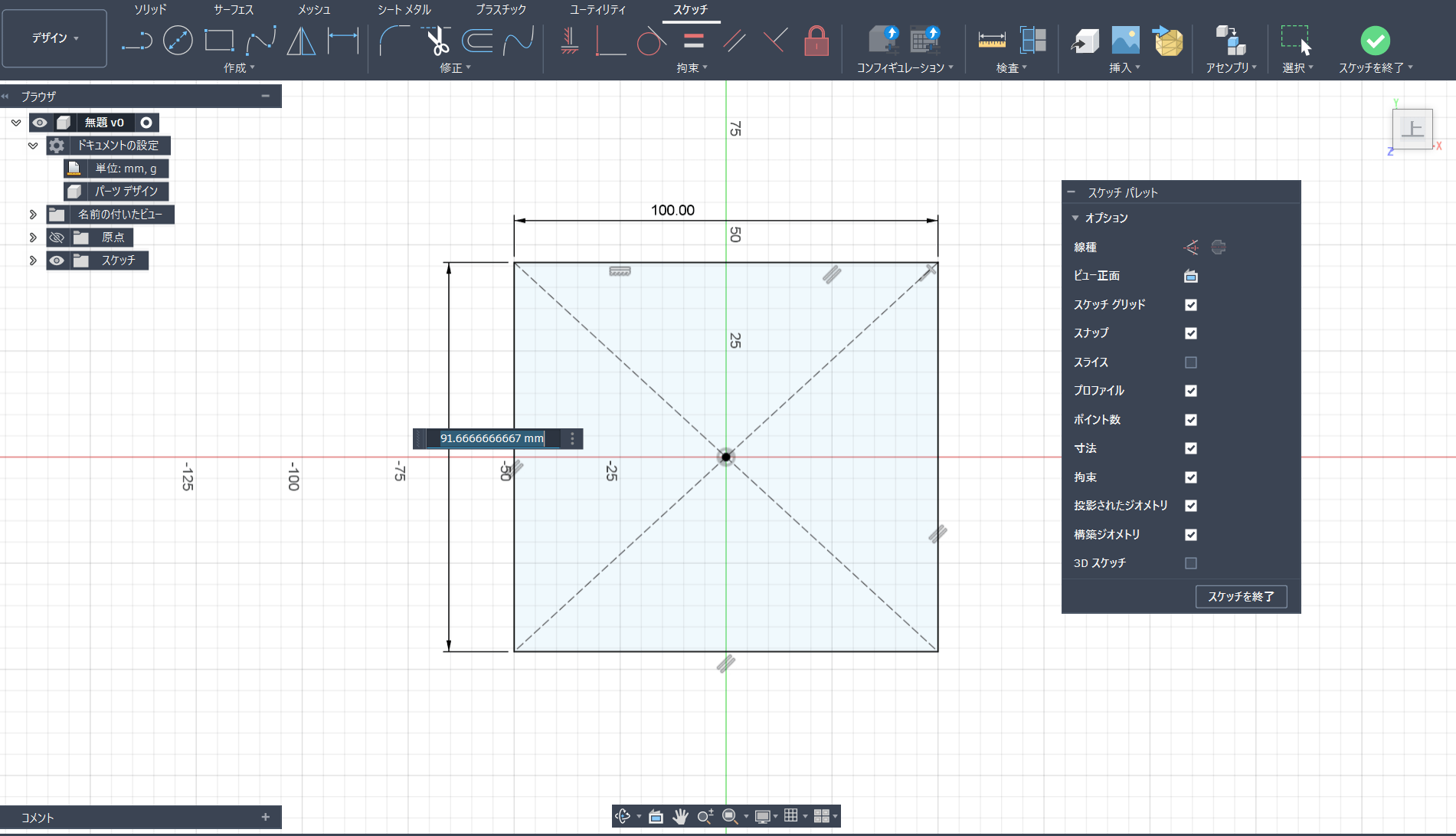Image resolution: width=1456 pixels, height=836 pixels.
Task: Click the Insert image (canvas) icon
Action: 1125,41
